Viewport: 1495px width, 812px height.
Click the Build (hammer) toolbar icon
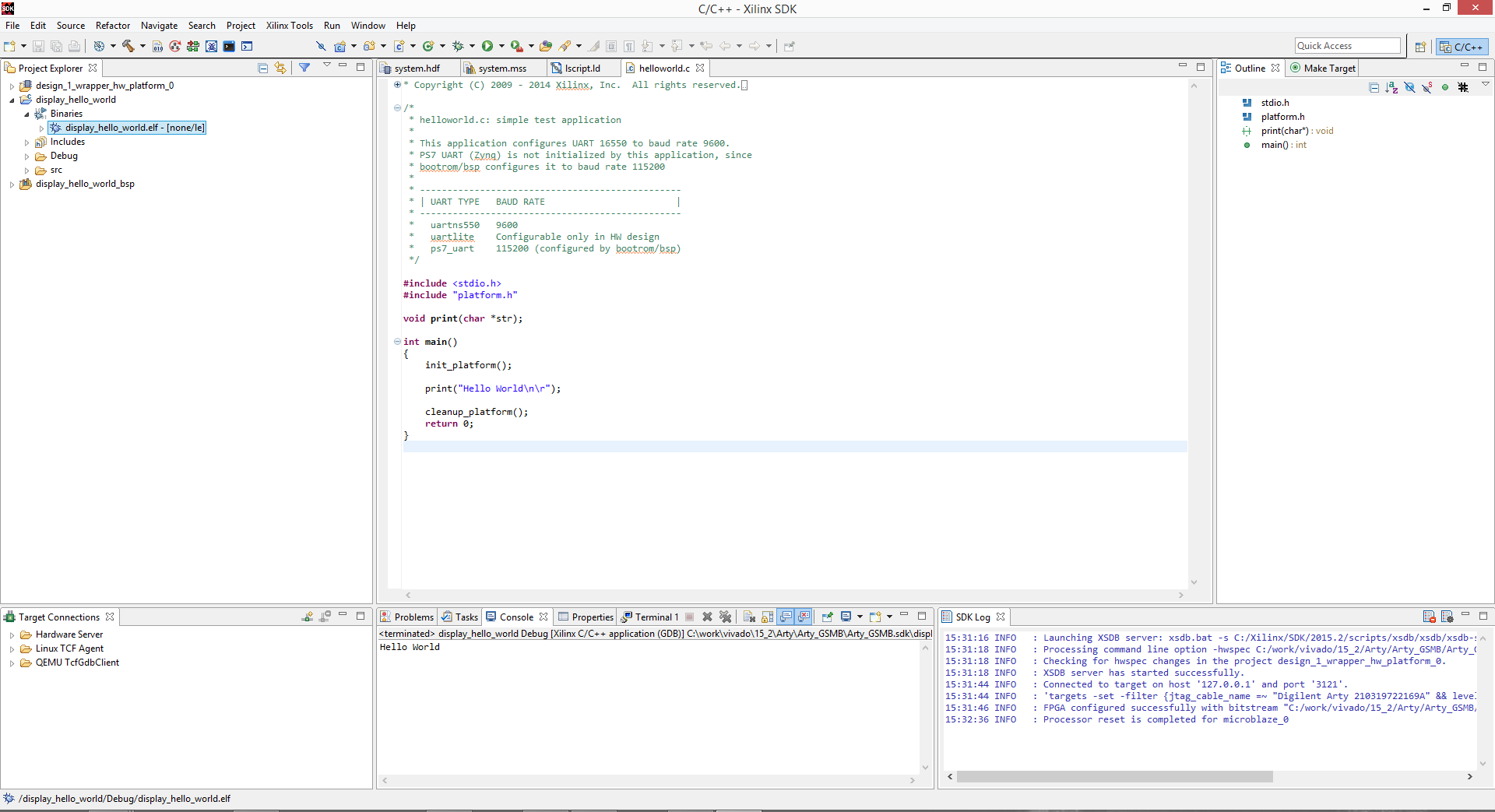click(x=128, y=46)
